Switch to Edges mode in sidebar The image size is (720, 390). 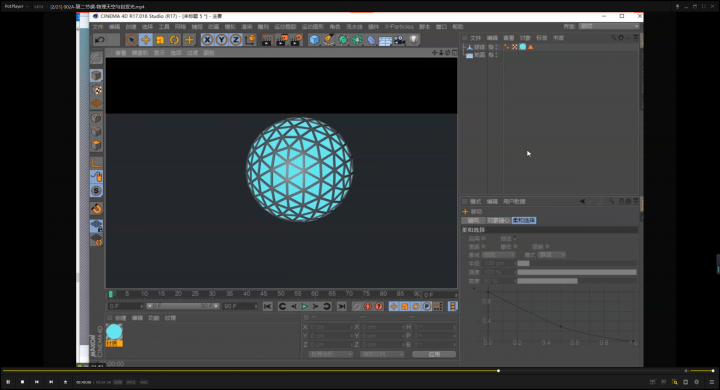[96, 132]
